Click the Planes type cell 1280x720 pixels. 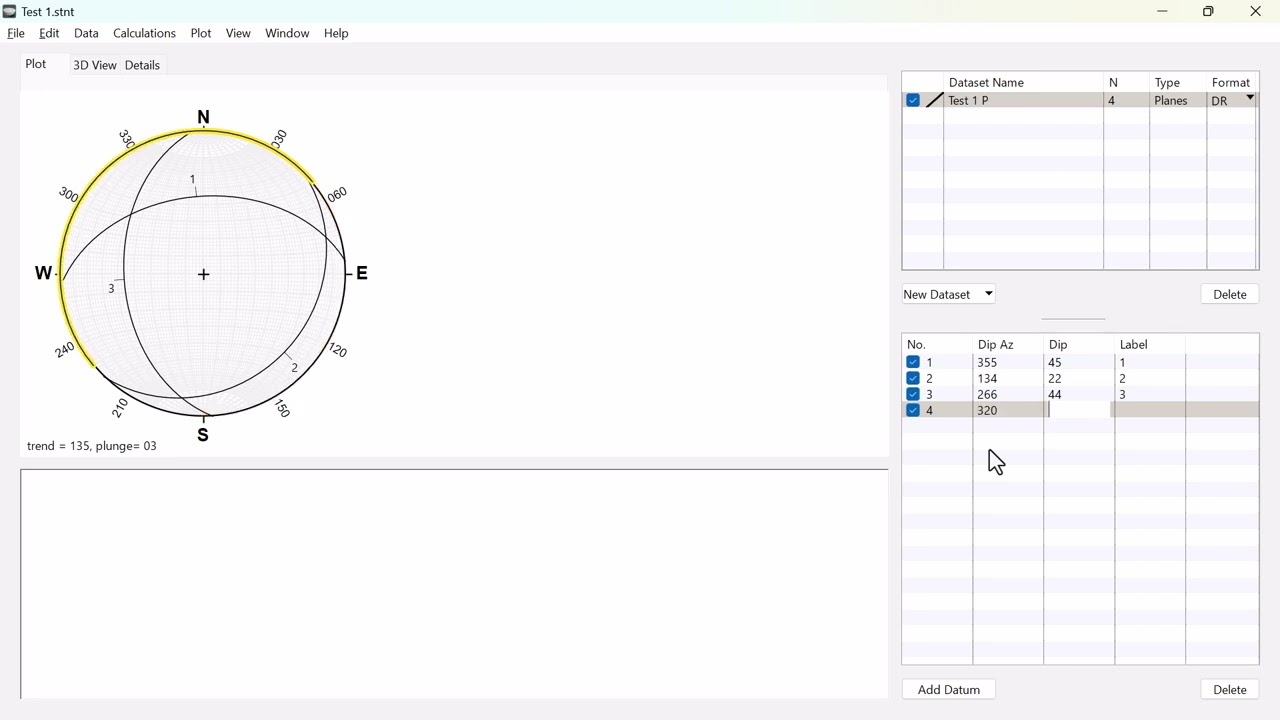tap(1171, 101)
